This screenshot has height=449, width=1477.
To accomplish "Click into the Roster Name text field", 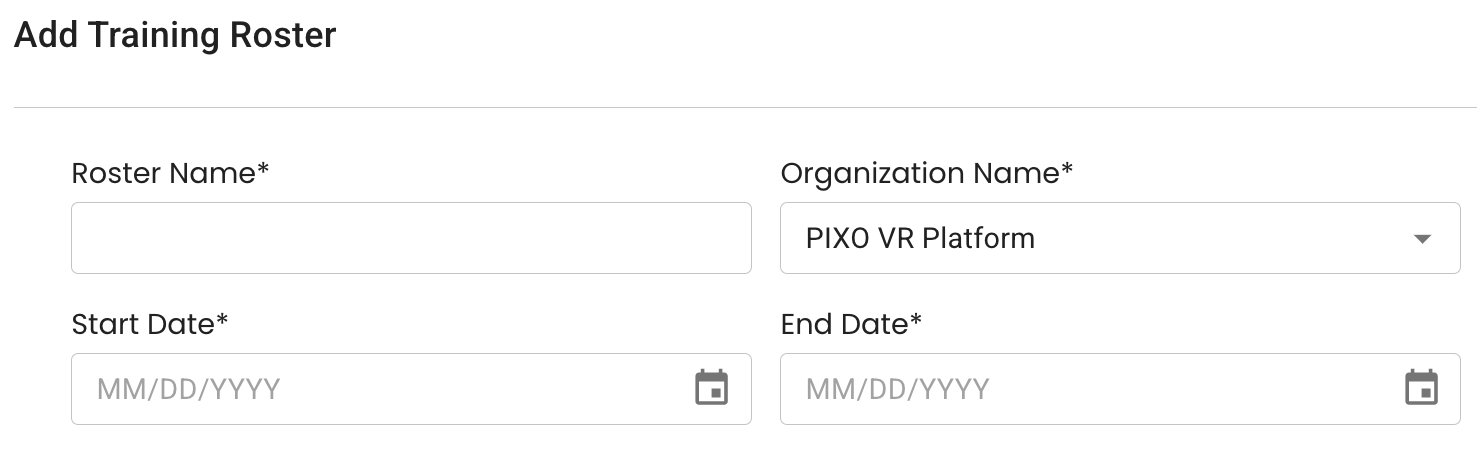I will (x=411, y=238).
